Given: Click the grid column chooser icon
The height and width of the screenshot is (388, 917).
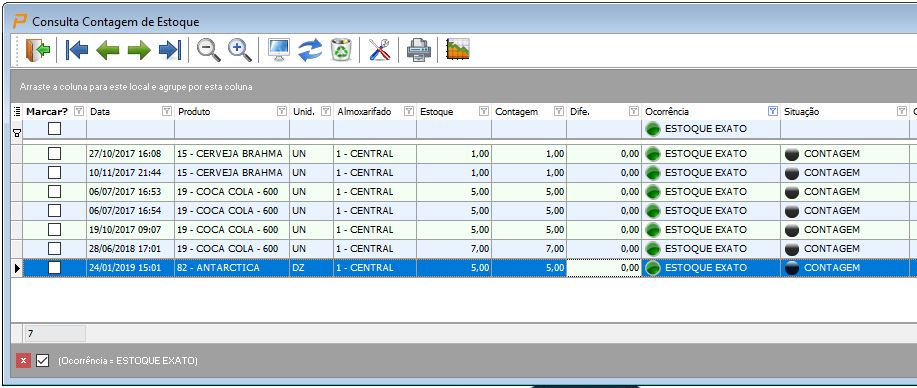Looking at the screenshot, I should click(x=16, y=111).
